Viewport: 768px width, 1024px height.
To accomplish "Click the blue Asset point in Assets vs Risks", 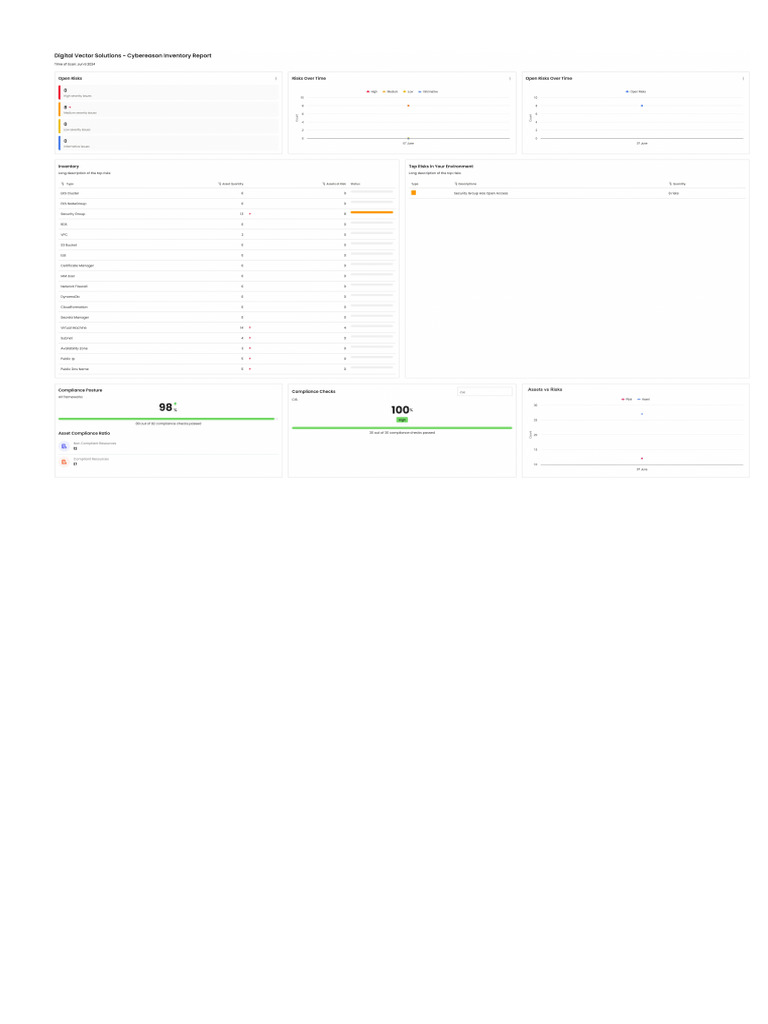I will (642, 414).
